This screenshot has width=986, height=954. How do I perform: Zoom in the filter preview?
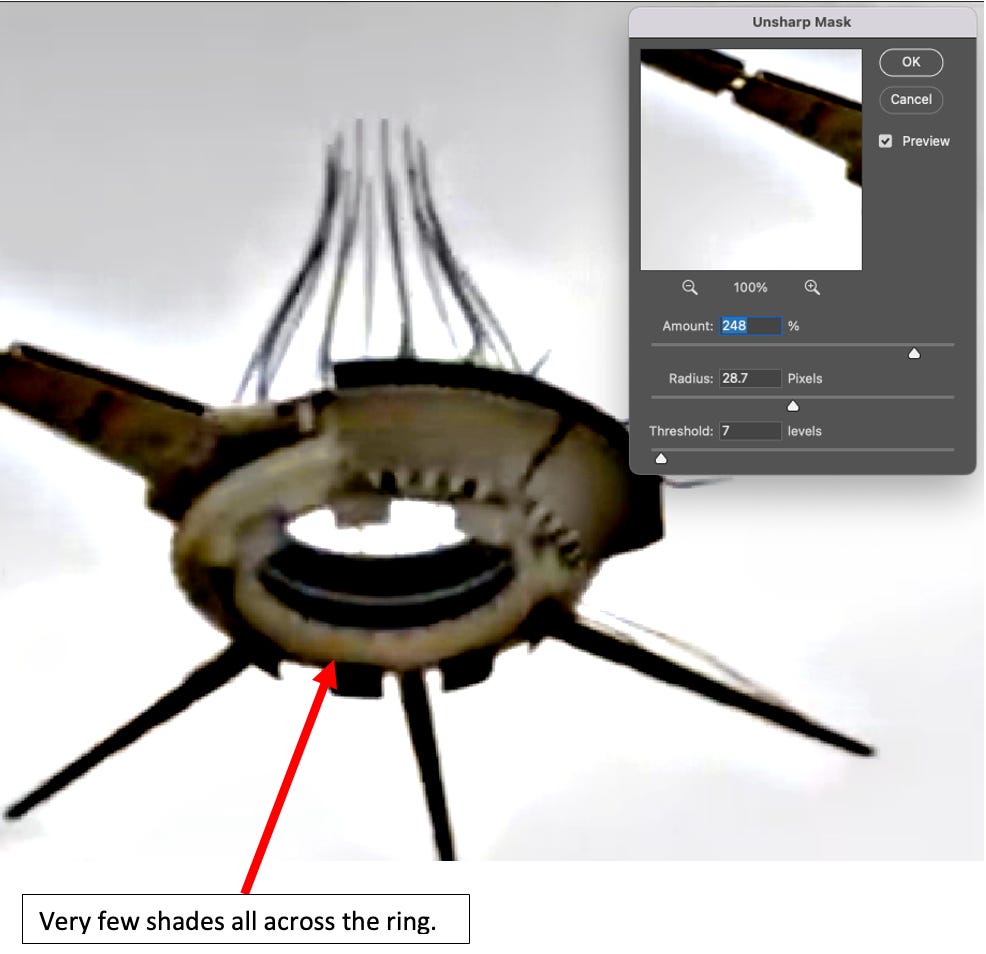pyautogui.click(x=812, y=287)
